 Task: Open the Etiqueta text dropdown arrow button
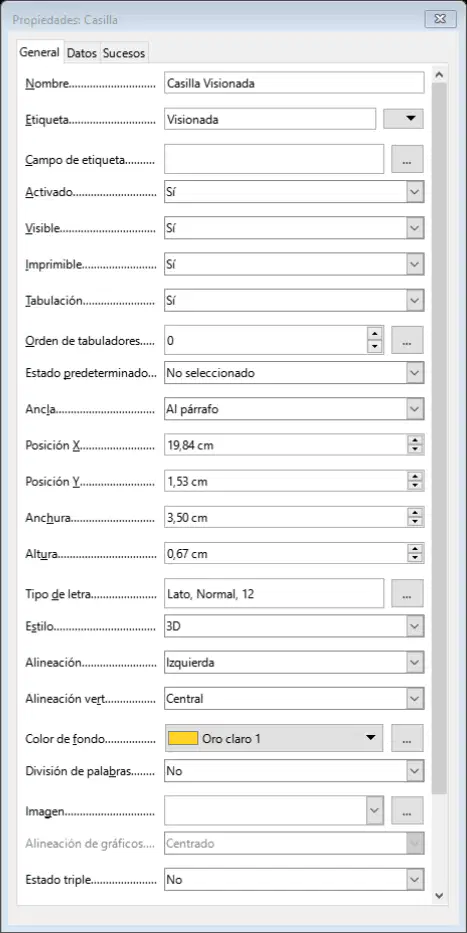click(403, 119)
